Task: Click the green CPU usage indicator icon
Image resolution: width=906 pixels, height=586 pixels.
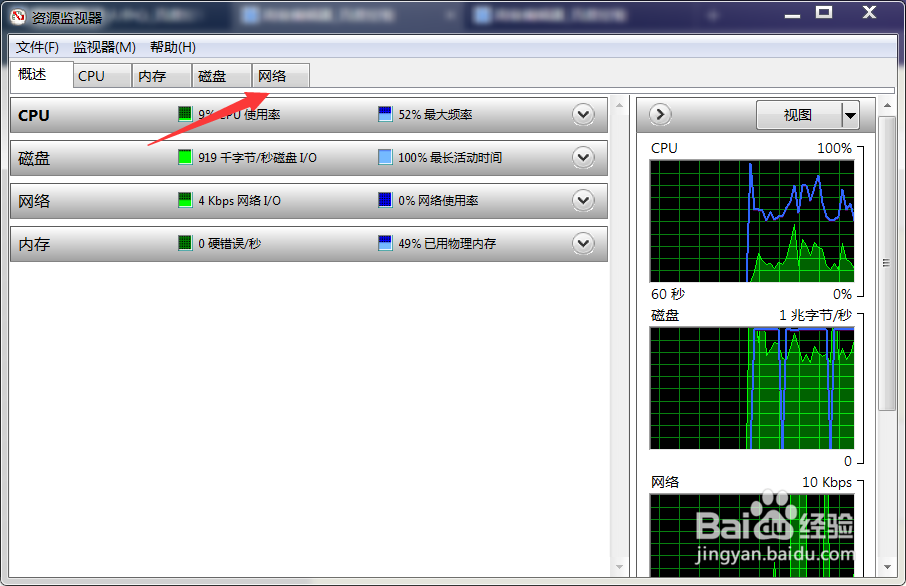Action: pyautogui.click(x=184, y=114)
